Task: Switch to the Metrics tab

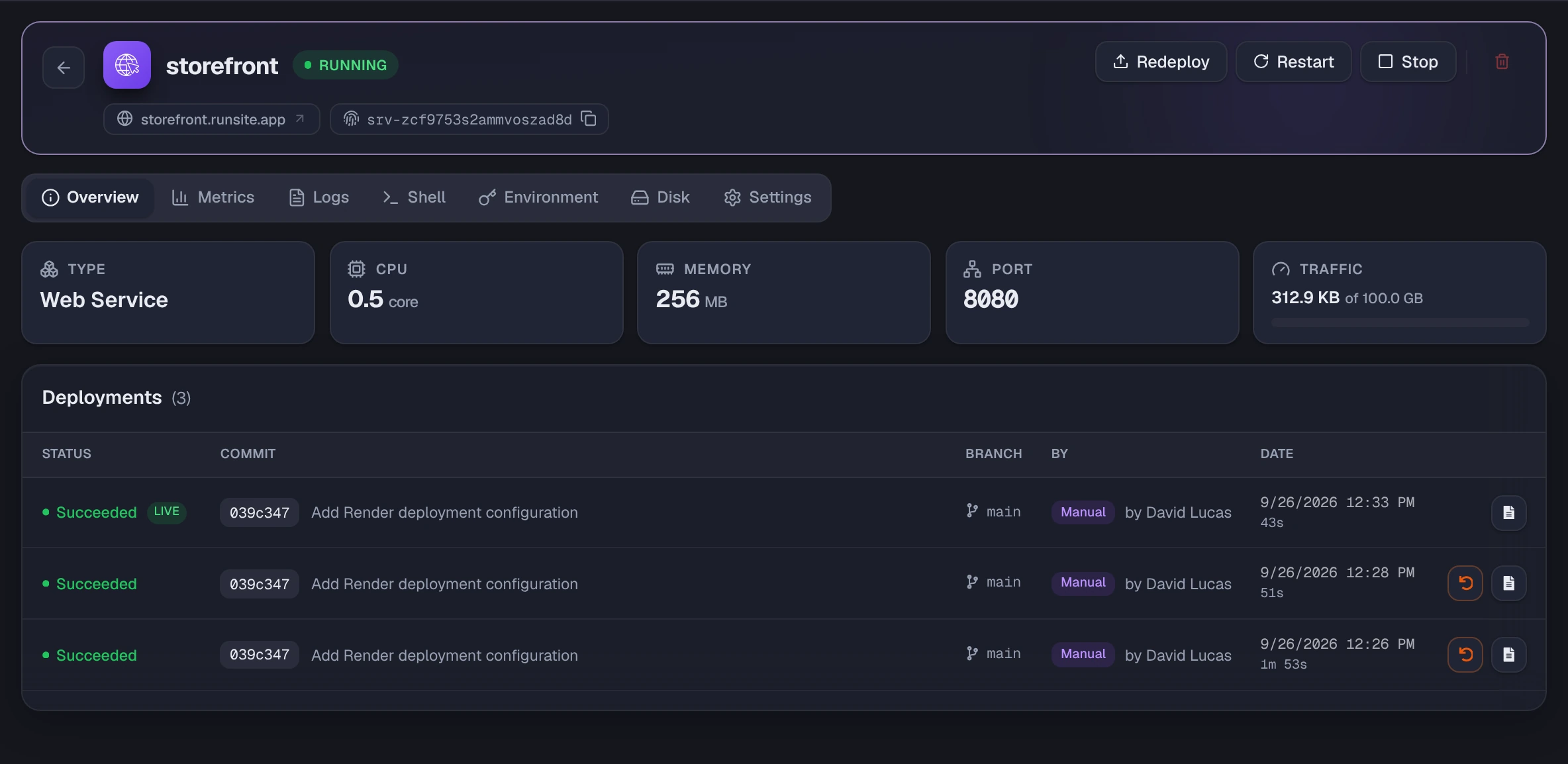Action: point(213,197)
